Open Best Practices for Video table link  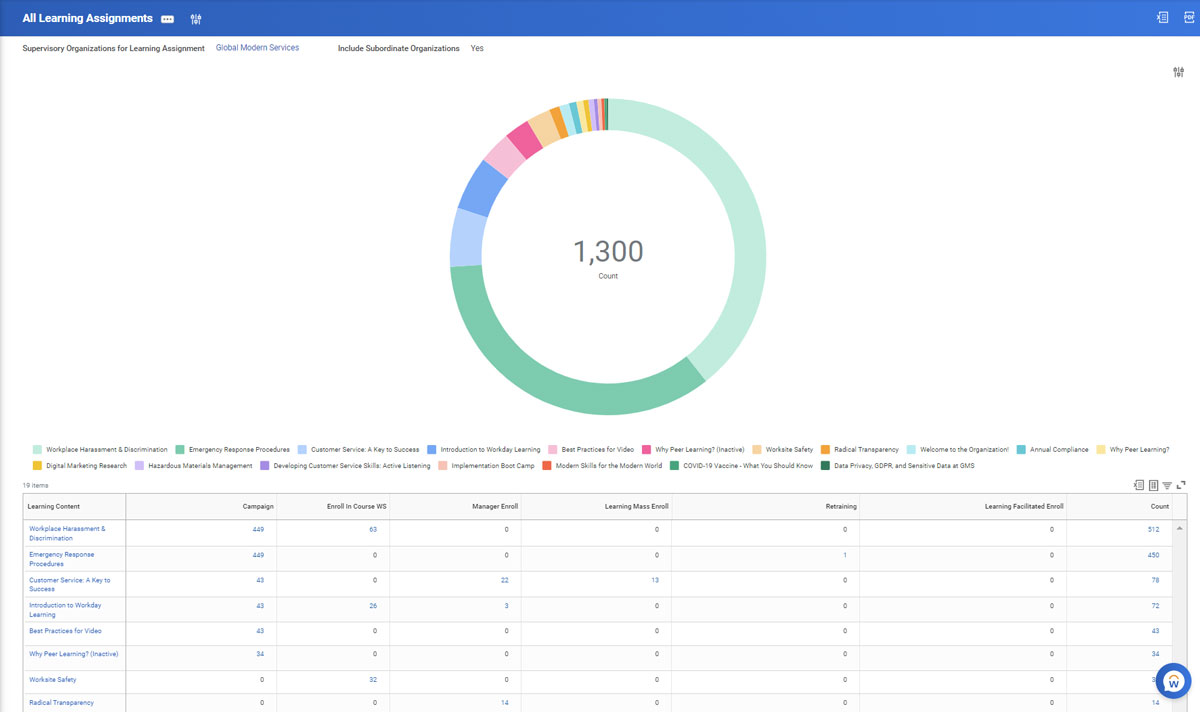(65, 631)
